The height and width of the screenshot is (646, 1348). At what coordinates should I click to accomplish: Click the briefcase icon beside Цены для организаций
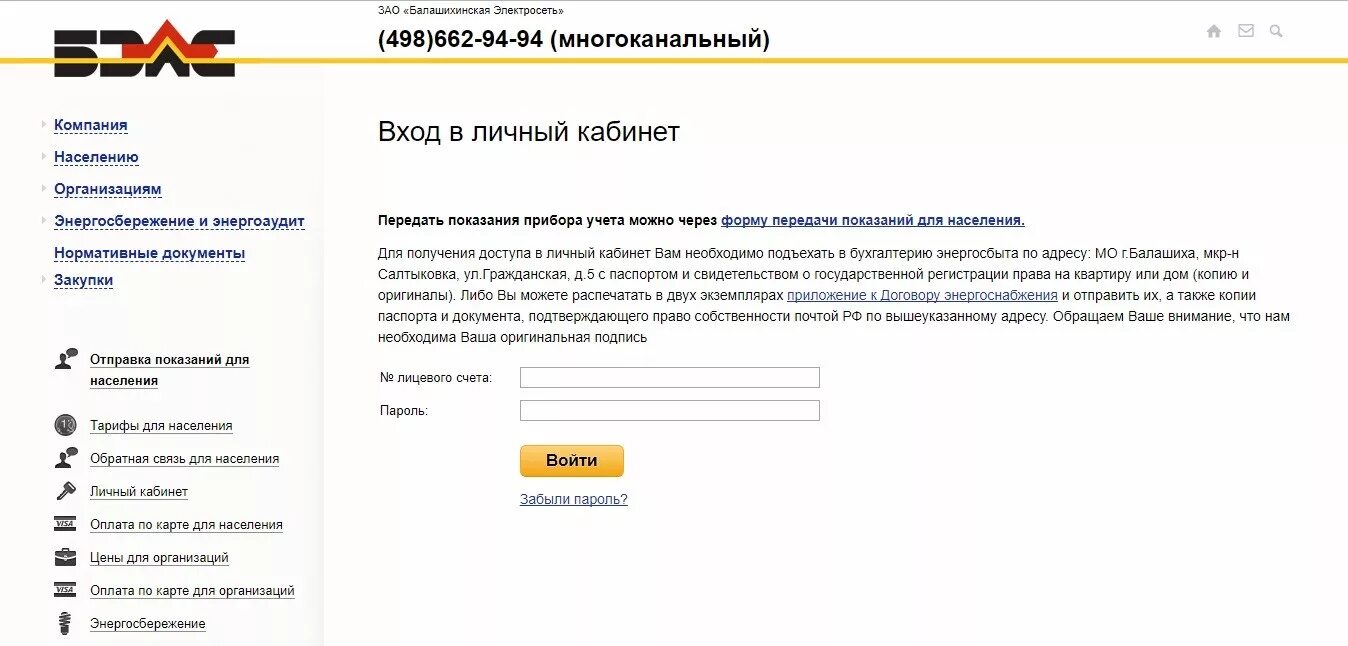tap(65, 557)
